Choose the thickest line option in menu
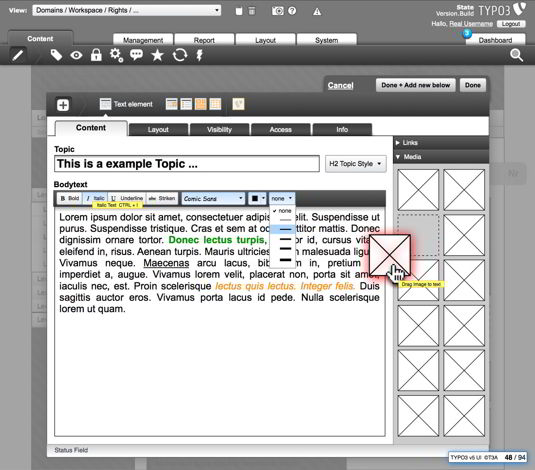This screenshot has height=470, width=535. [285, 260]
